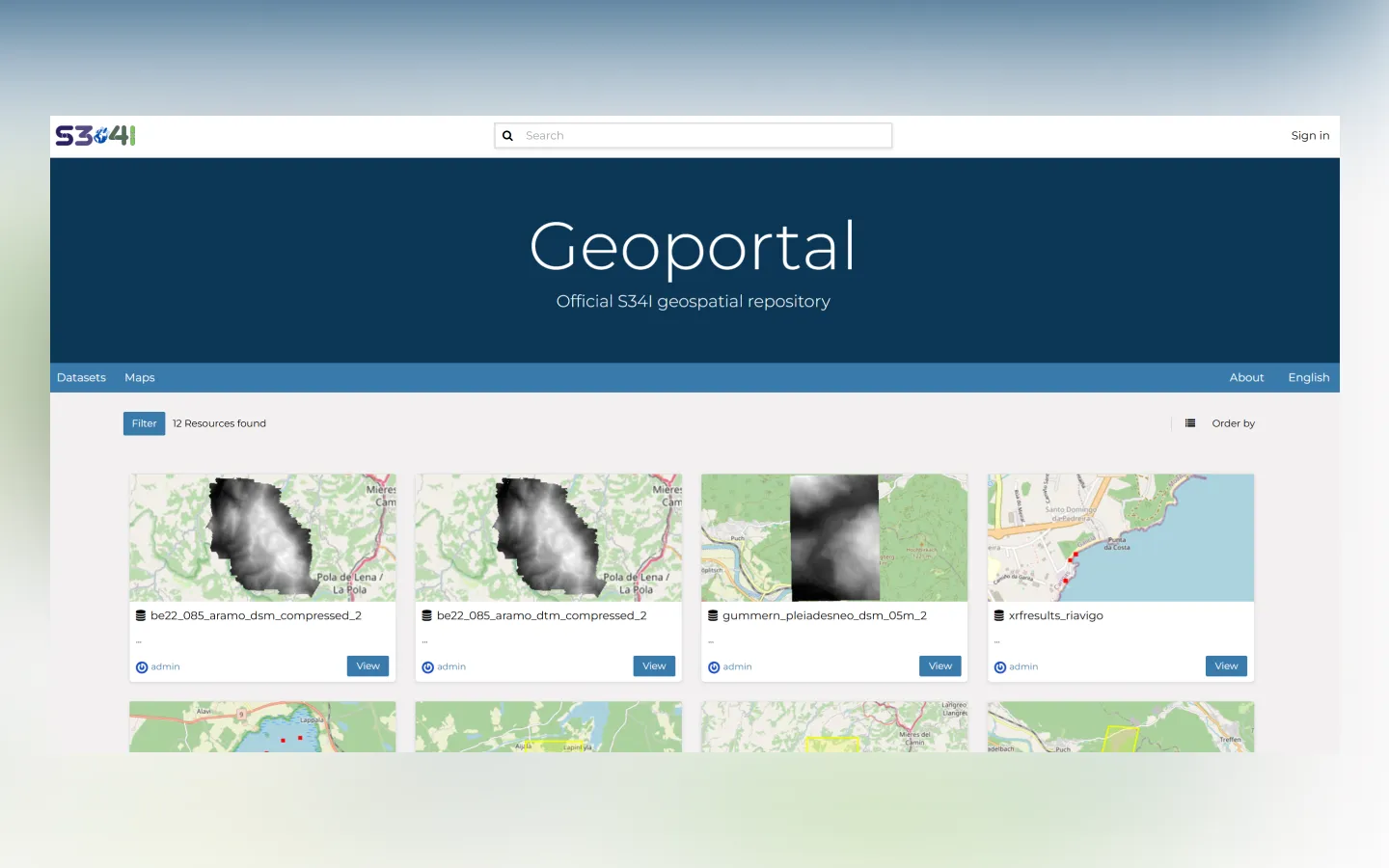Switch to list view icon
1389x868 pixels.
coord(1190,423)
